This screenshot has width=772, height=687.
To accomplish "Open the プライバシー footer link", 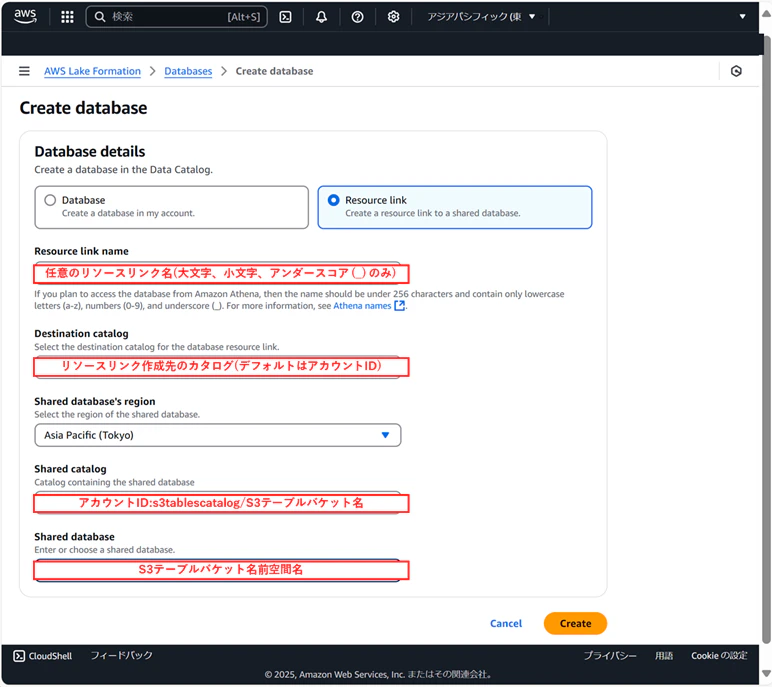I will point(610,656).
